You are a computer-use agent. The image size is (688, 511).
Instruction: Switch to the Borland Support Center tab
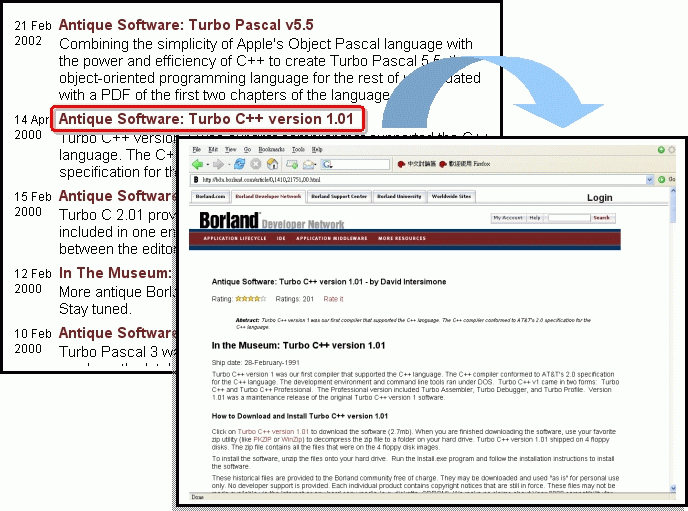click(339, 197)
